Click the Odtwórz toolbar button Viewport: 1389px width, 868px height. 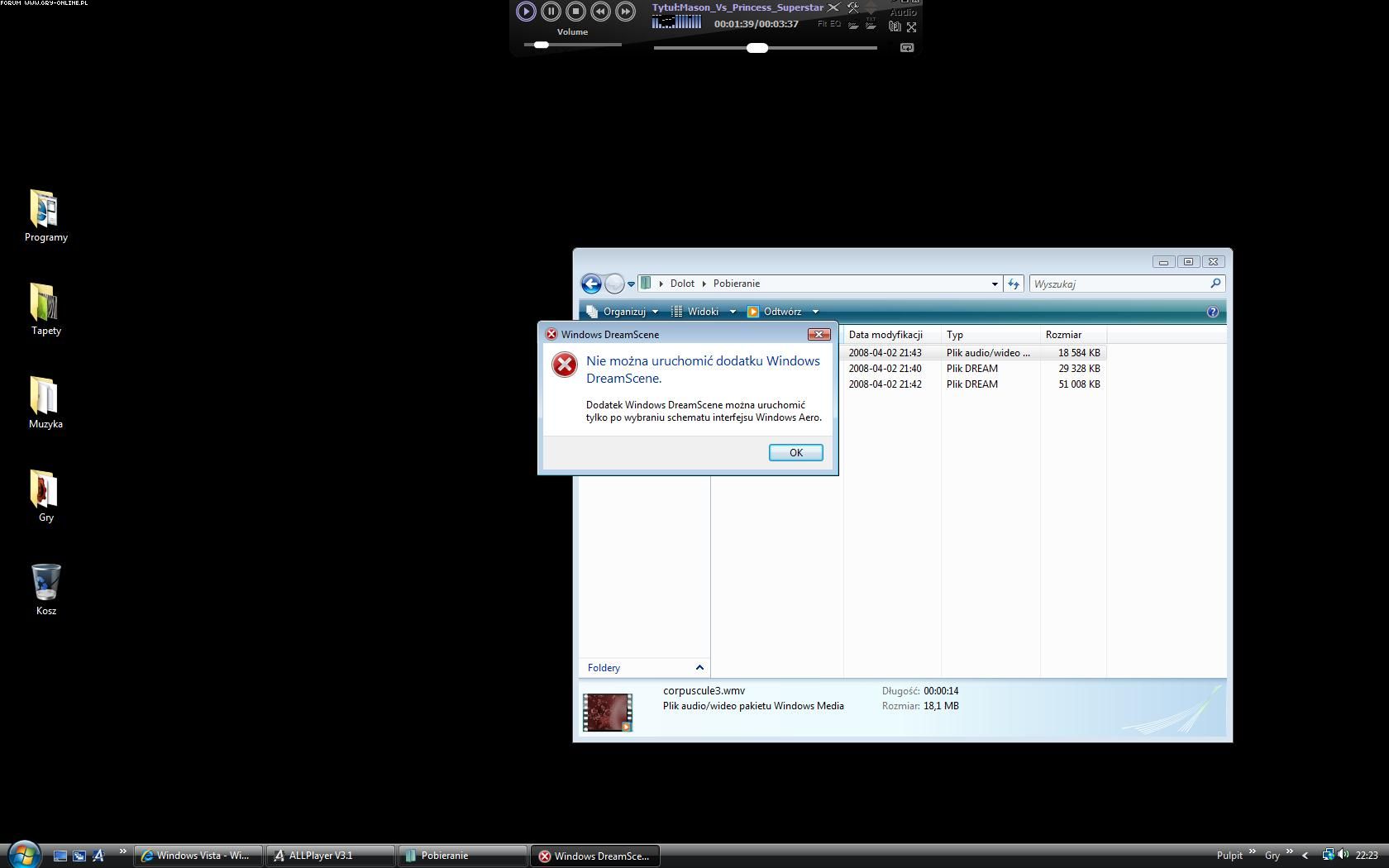coord(775,312)
